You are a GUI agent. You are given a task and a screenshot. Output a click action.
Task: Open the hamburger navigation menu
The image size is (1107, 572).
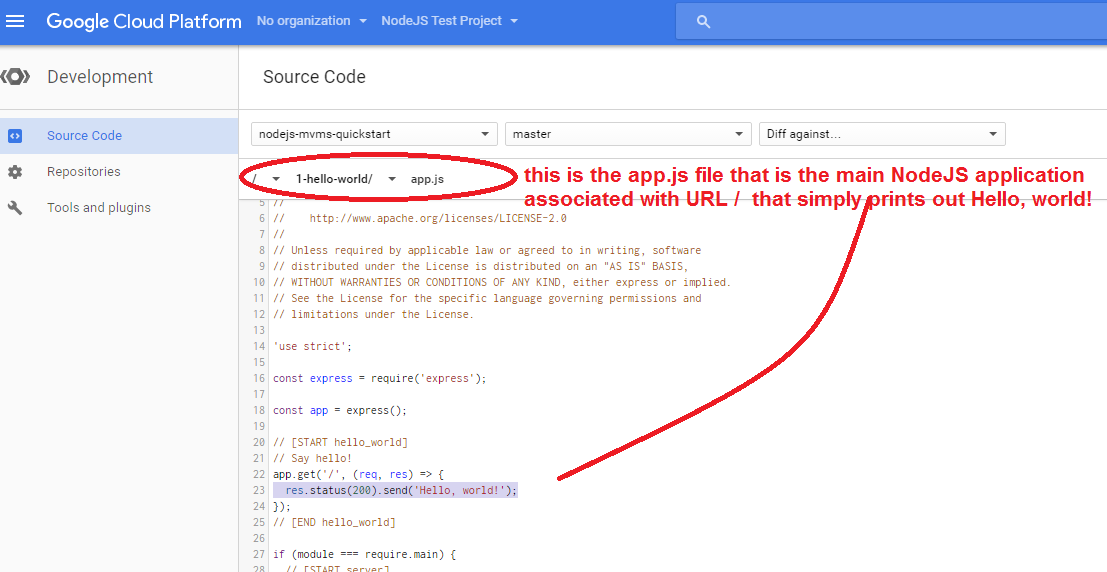click(x=15, y=21)
